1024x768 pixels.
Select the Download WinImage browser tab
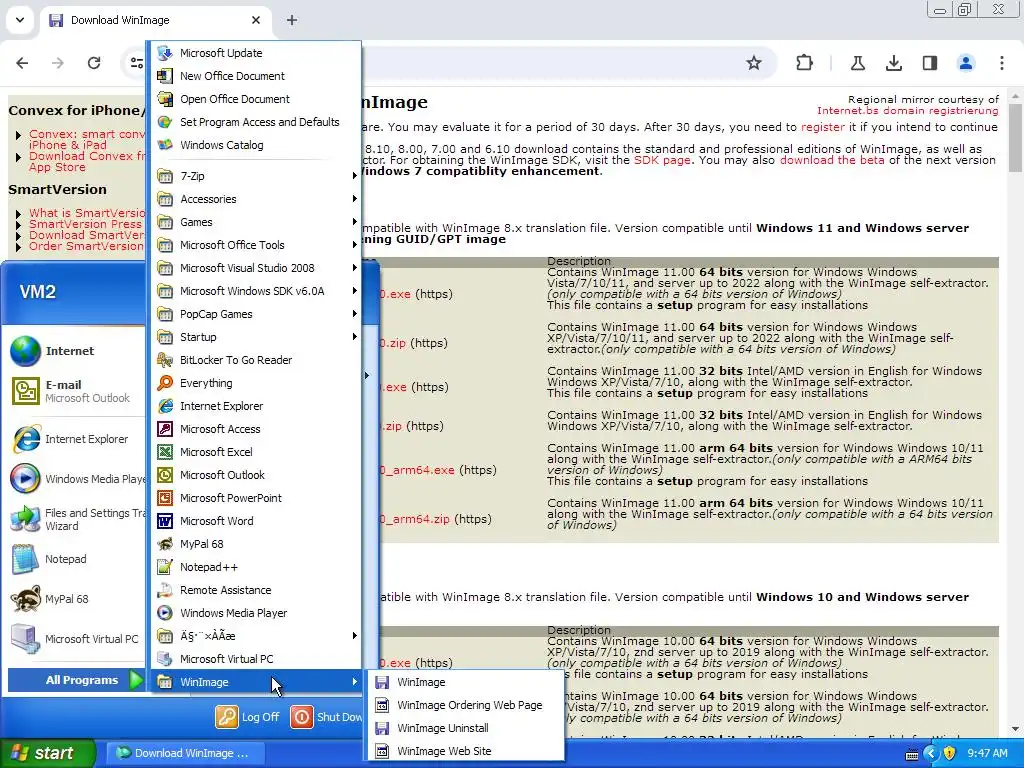(155, 20)
